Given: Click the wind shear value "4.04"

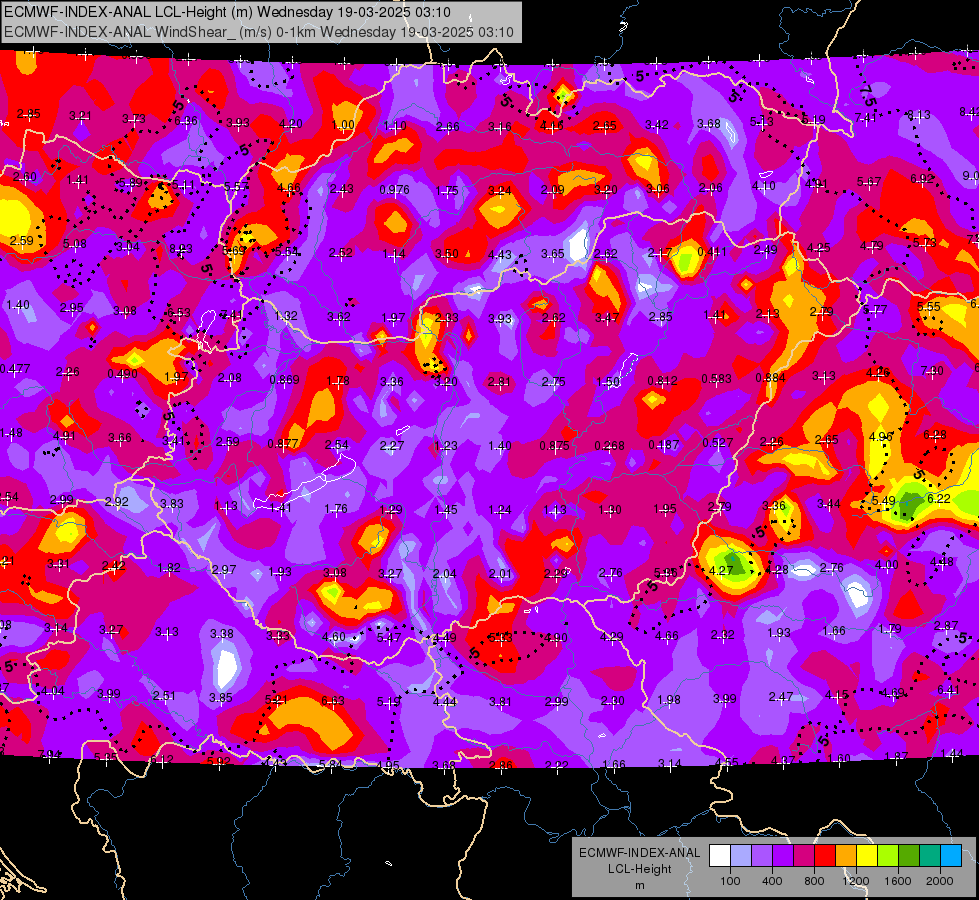Looking at the screenshot, I should 52,691.
